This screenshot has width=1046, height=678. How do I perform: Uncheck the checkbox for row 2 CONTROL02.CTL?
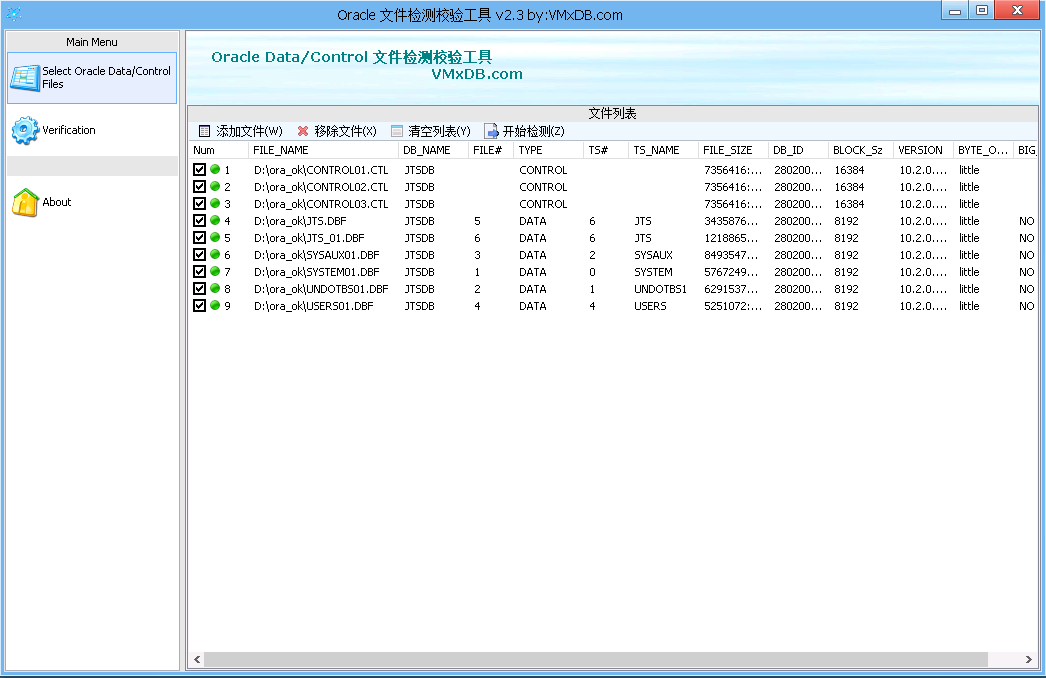point(199,187)
